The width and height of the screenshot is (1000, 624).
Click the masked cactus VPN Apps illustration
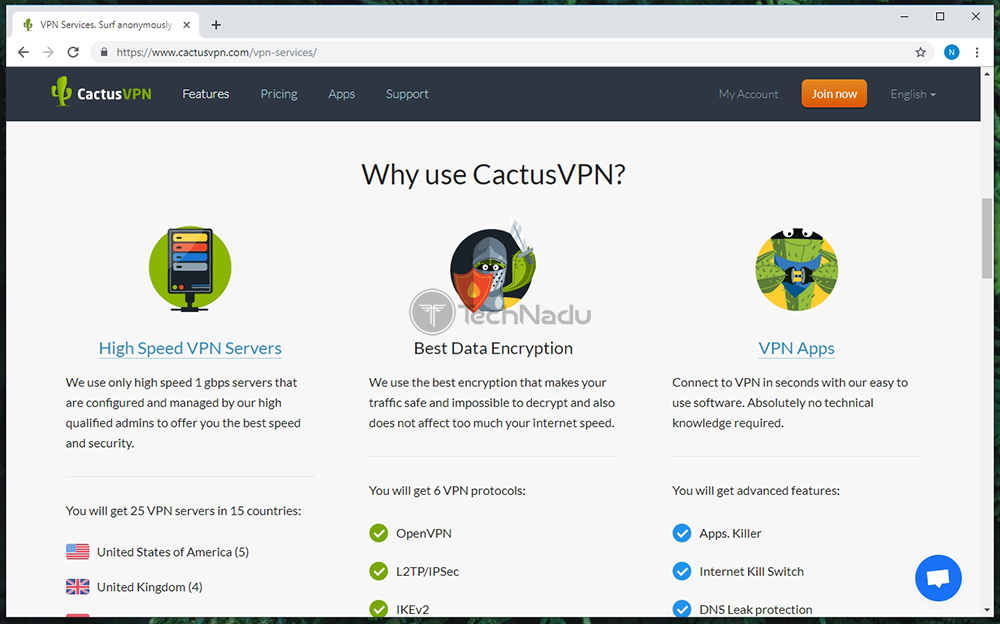(x=797, y=269)
